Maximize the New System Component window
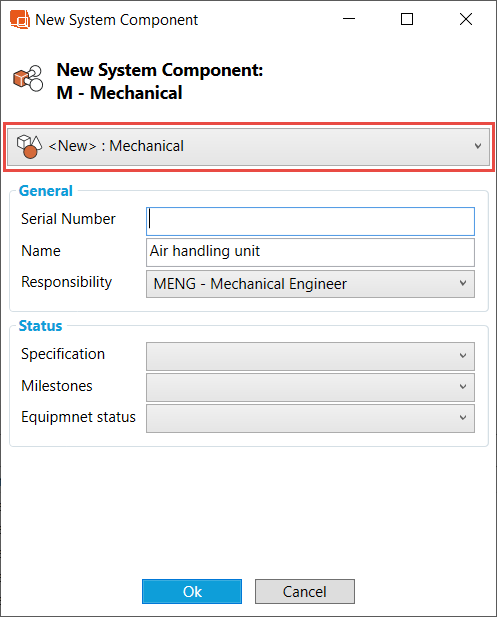497x617 pixels. (407, 19)
